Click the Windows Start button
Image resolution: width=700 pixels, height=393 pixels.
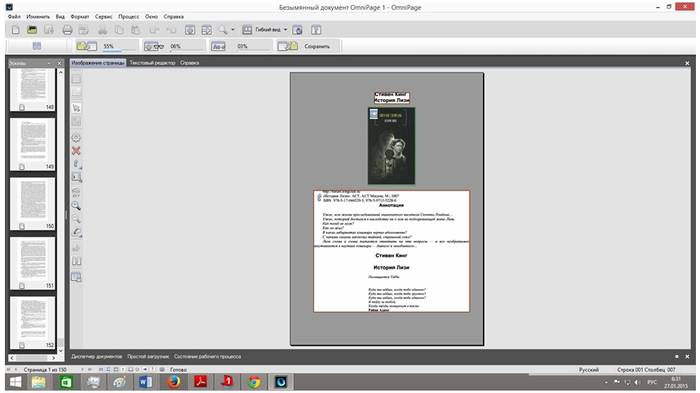(15, 382)
